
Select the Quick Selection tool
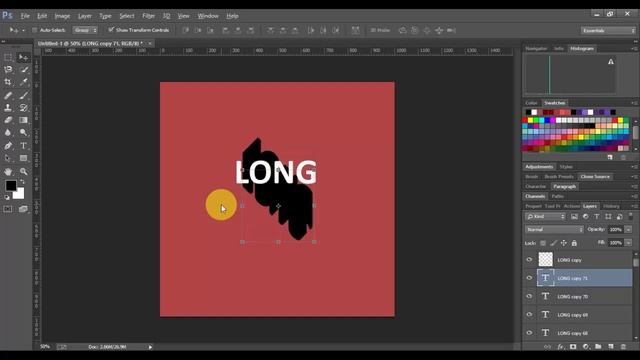coord(24,70)
